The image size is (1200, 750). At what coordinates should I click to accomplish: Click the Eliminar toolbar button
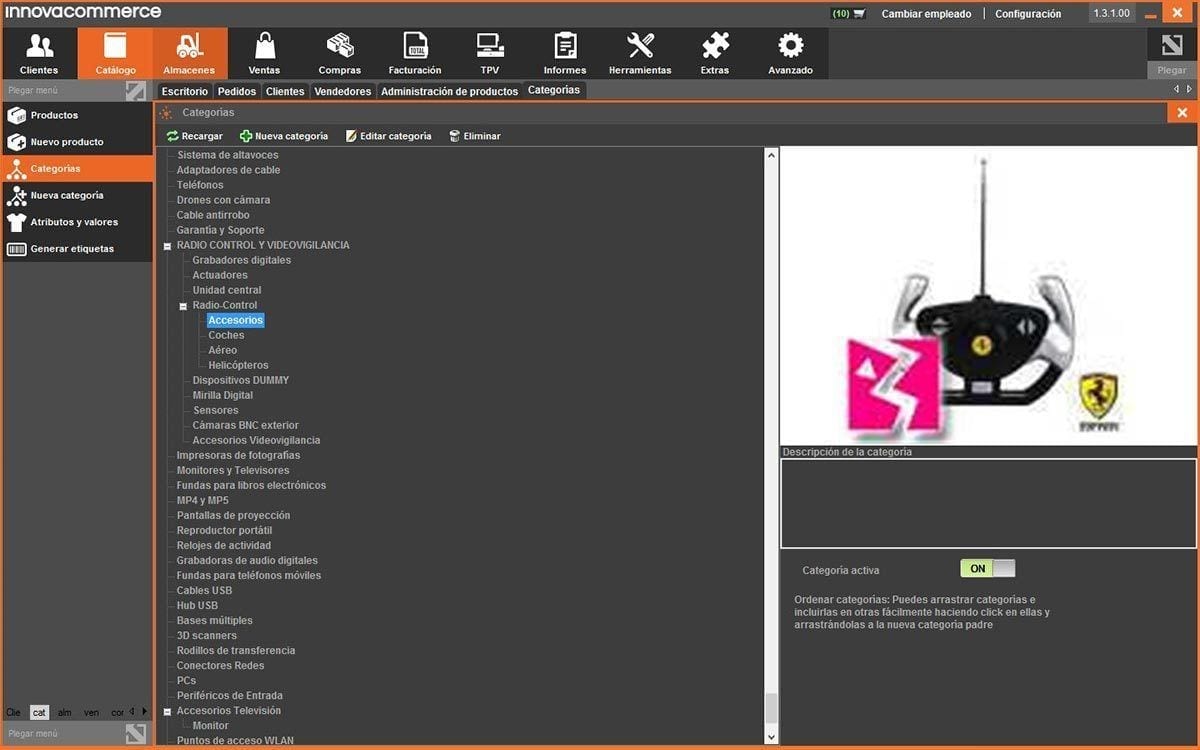click(475, 136)
